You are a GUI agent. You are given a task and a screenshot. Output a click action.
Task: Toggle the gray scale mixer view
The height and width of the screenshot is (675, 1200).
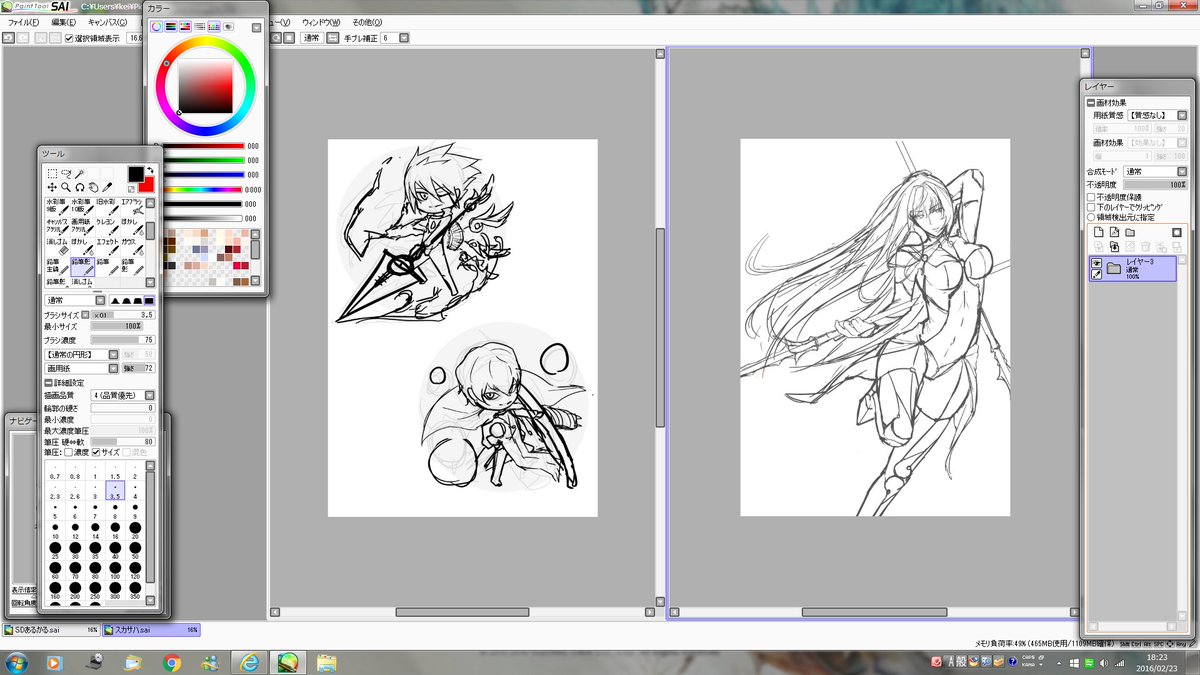point(200,26)
